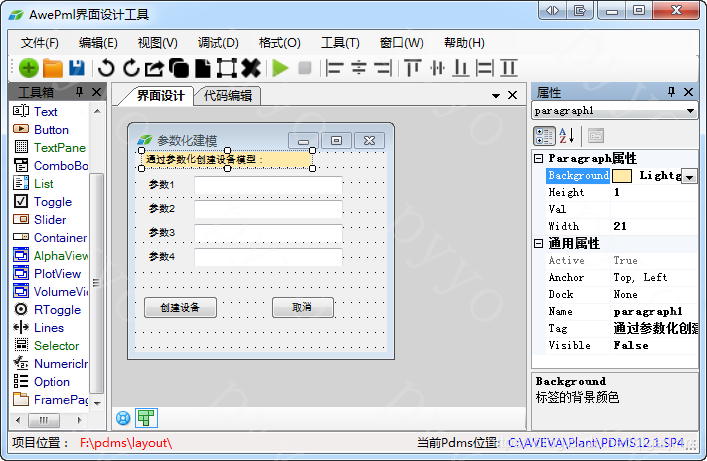Click the 参数1 text input field
Viewport: 707px width, 461px height.
pos(268,185)
